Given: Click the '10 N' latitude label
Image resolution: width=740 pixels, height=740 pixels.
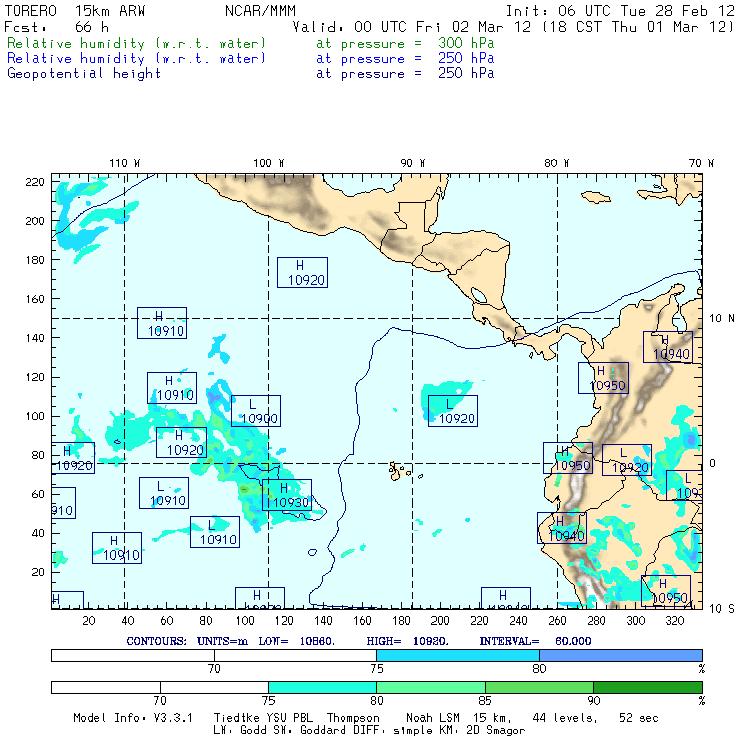Looking at the screenshot, I should click(x=722, y=319).
